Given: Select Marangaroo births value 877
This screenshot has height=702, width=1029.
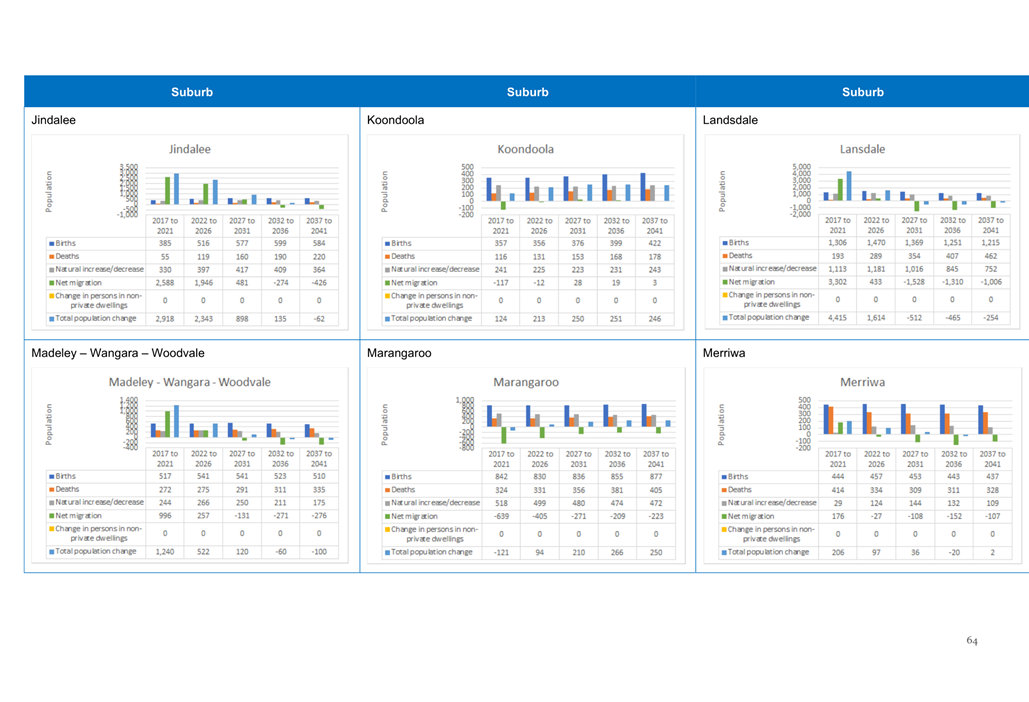Looking at the screenshot, I should click(x=655, y=477).
